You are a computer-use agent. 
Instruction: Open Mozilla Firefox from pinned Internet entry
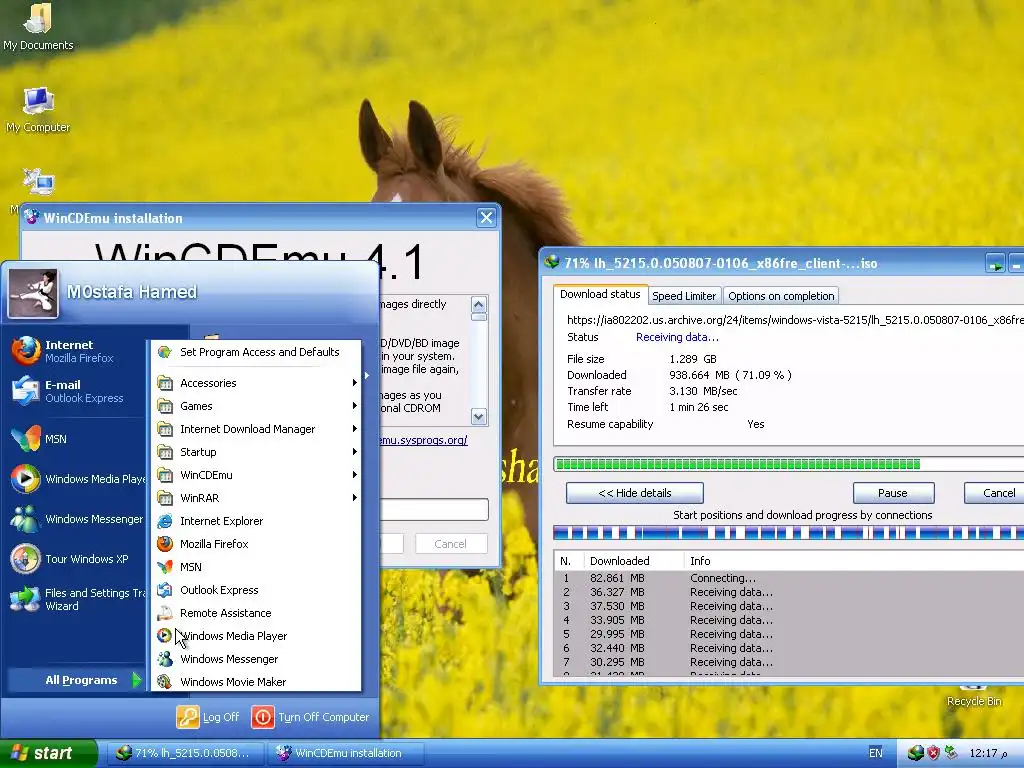[77, 351]
